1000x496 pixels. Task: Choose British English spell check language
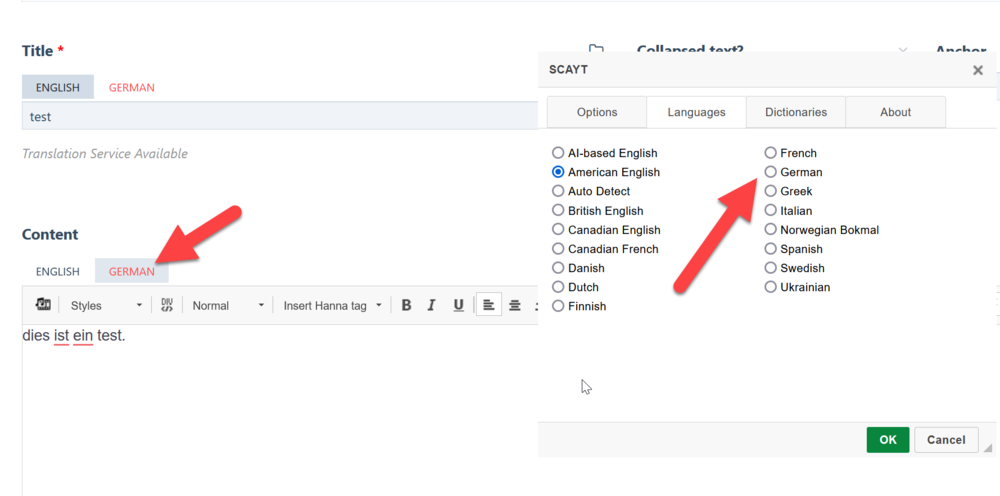(558, 211)
